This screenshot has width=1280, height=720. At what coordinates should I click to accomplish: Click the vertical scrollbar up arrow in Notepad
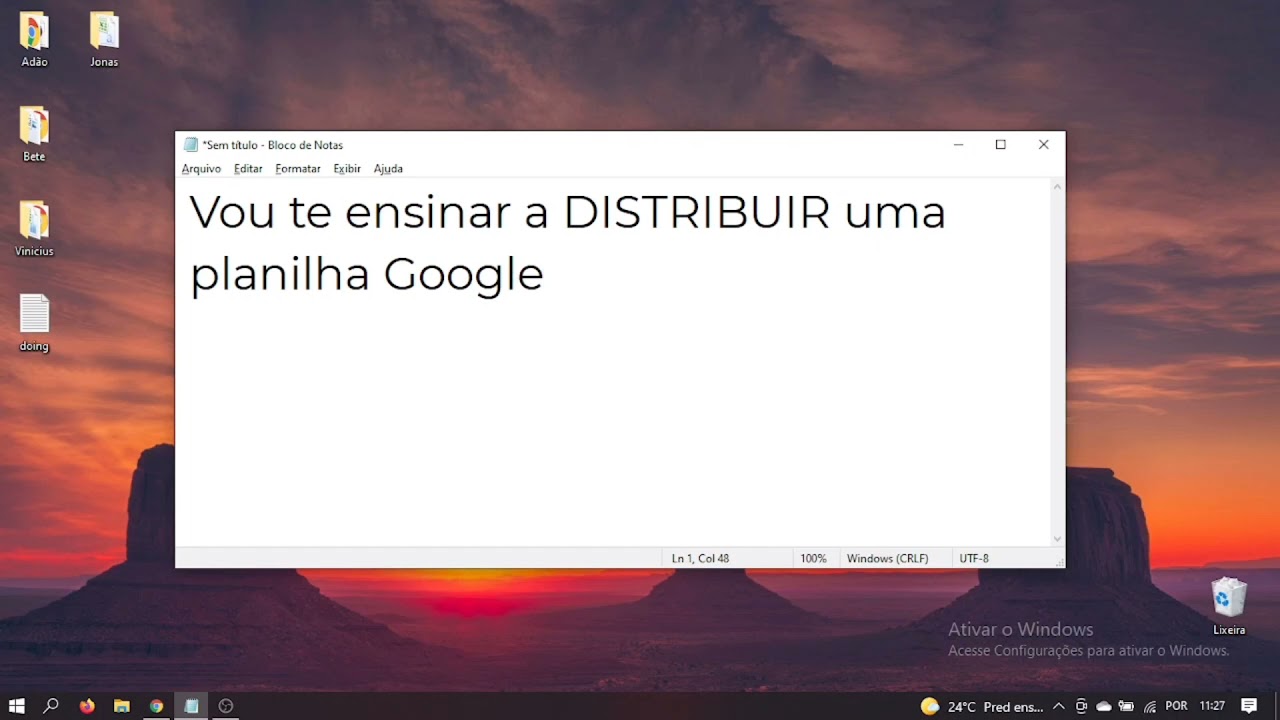pyautogui.click(x=1057, y=188)
